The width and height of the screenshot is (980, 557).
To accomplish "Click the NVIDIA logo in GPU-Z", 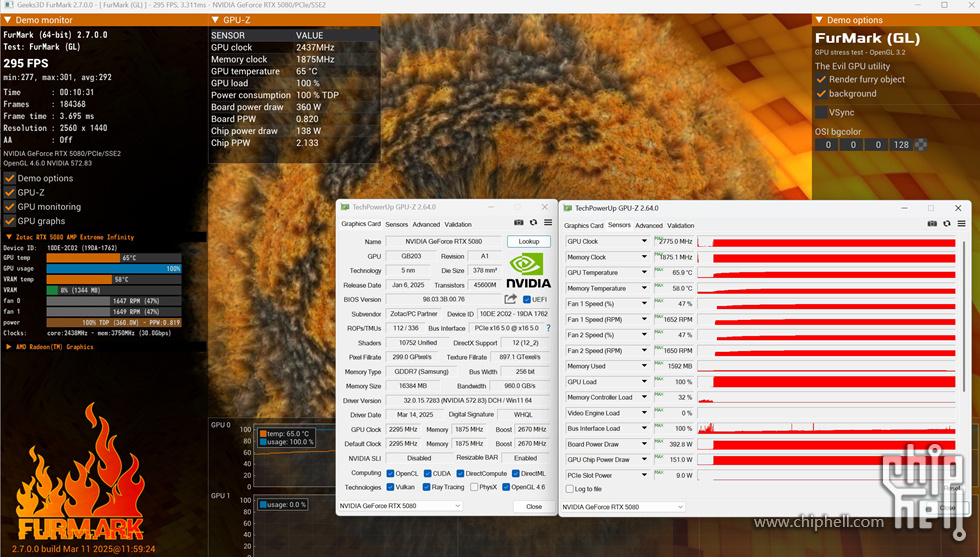I will tap(528, 271).
